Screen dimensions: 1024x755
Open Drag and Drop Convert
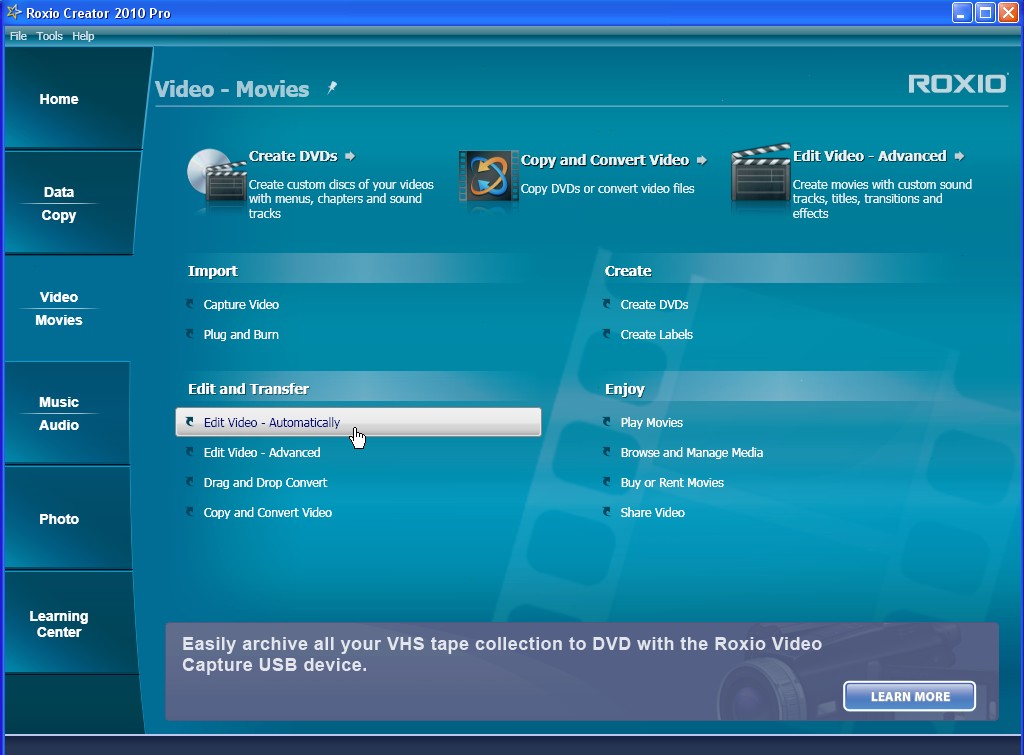[265, 483]
